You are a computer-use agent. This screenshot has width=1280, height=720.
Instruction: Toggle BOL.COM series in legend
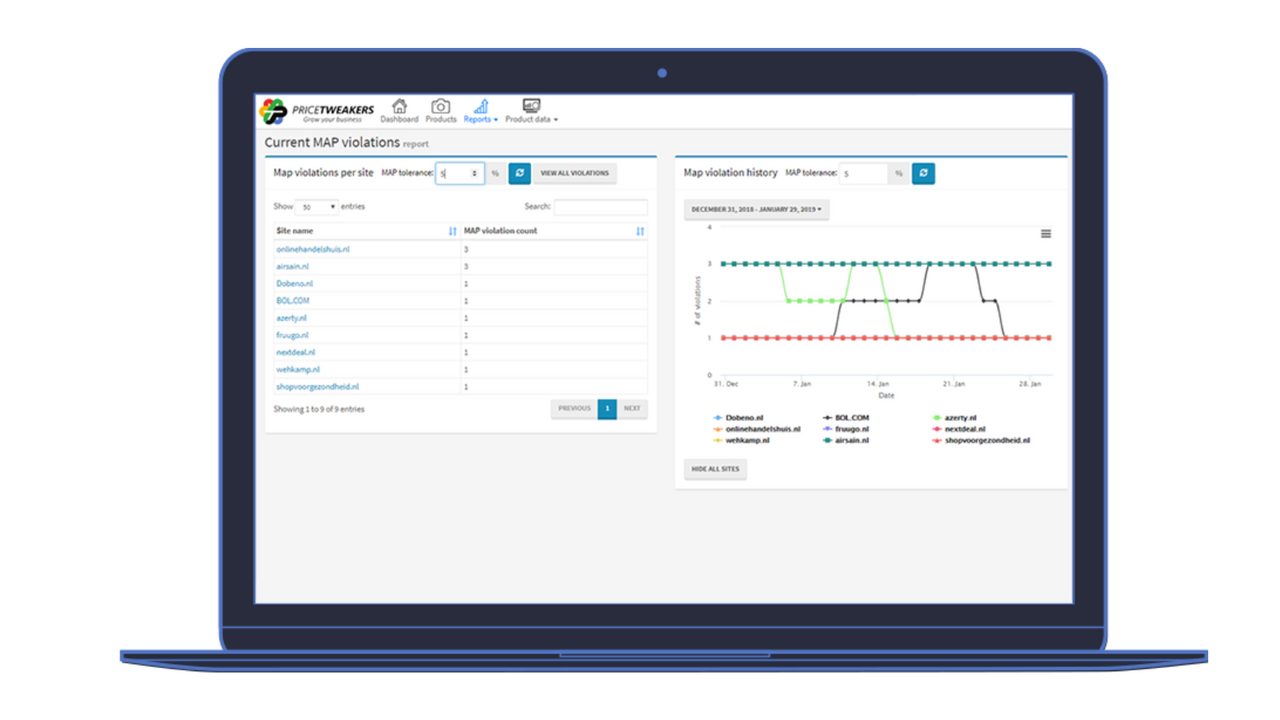pos(848,417)
